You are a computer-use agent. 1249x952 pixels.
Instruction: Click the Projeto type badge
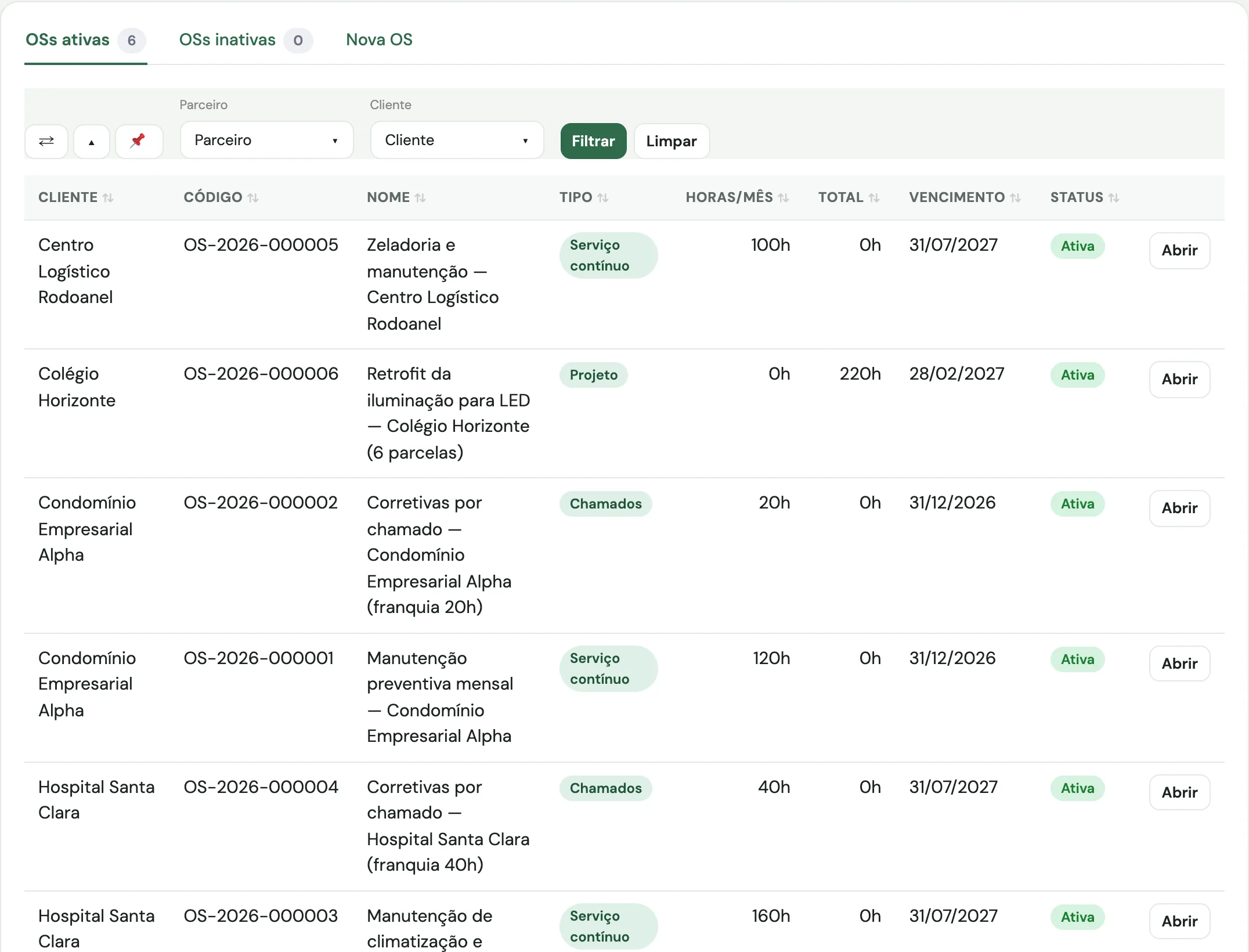593,375
